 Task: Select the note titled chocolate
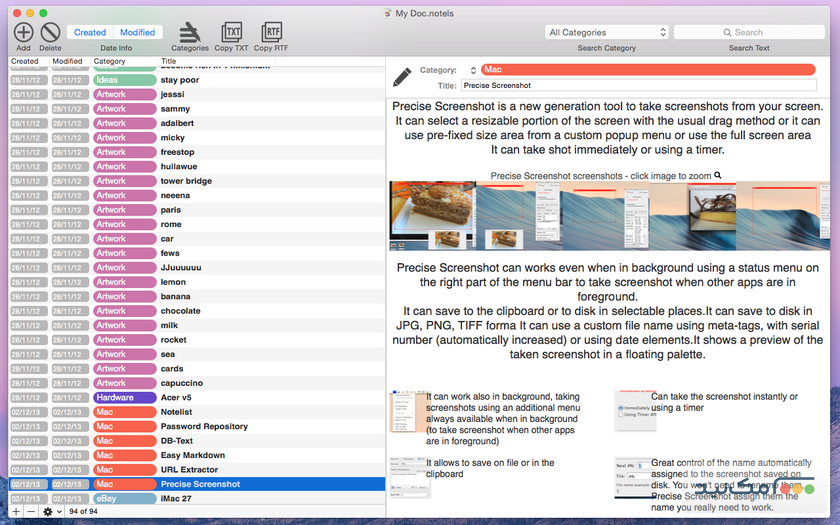coord(197,311)
